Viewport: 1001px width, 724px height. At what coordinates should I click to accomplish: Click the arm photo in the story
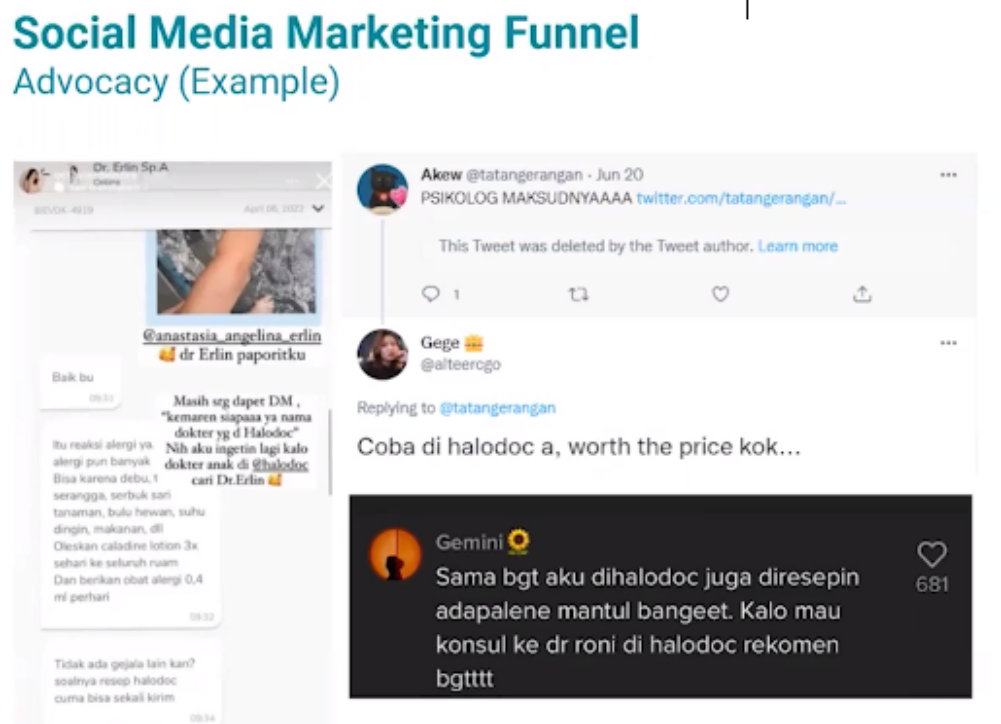coord(236,272)
